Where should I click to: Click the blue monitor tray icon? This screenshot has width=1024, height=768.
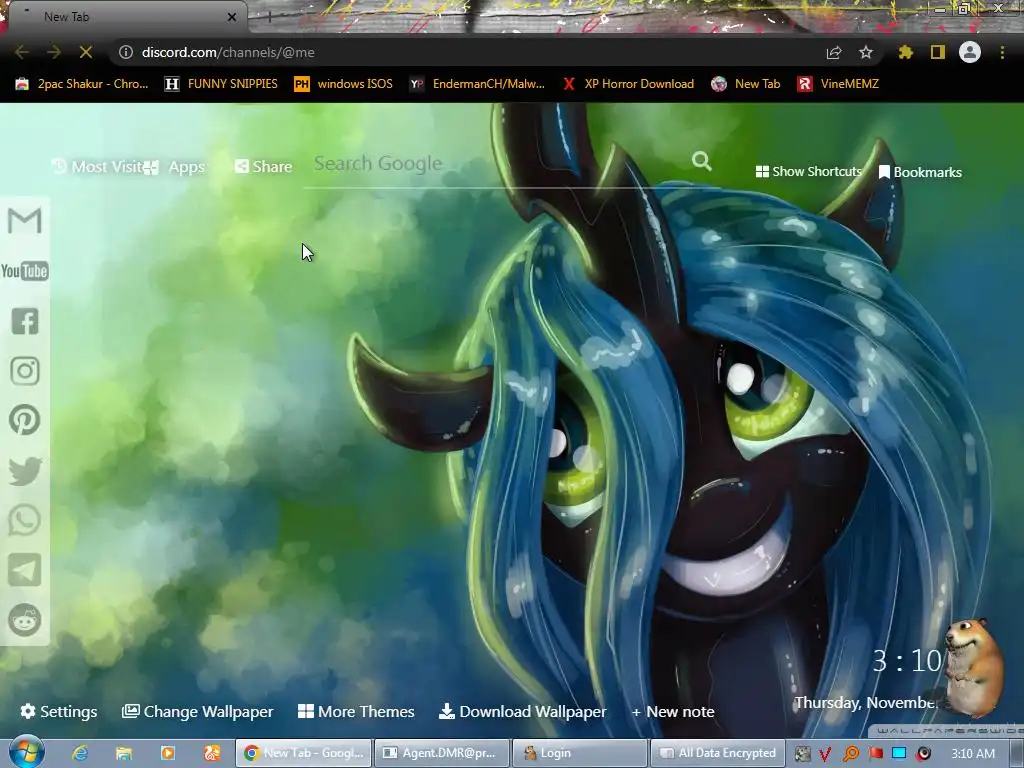[x=899, y=754]
